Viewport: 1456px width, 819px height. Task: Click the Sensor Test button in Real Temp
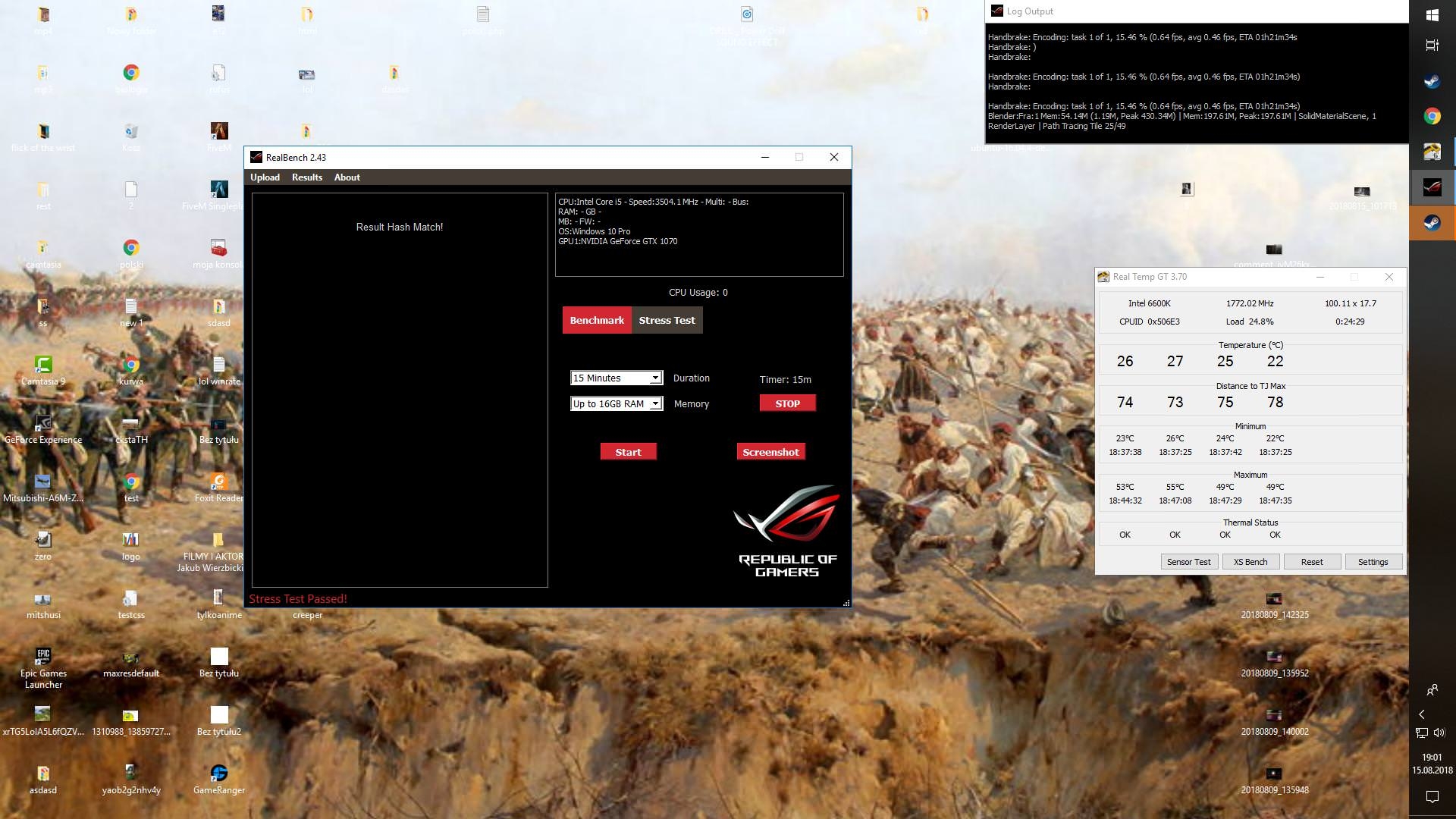tap(1188, 562)
